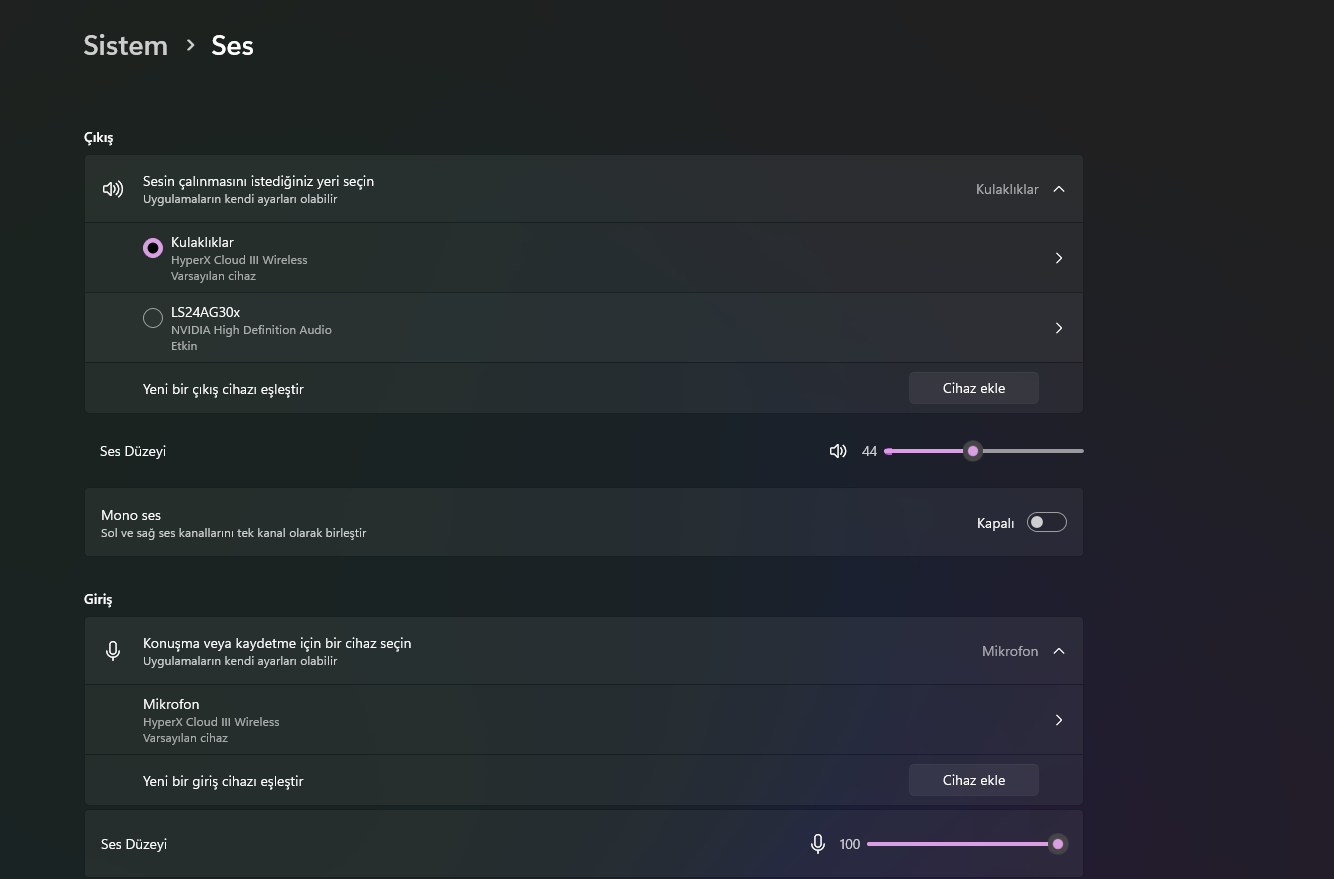Click Cihaz ekle for output device

coord(973,388)
